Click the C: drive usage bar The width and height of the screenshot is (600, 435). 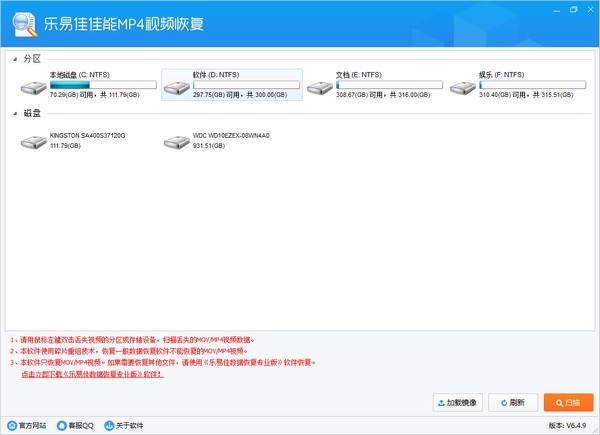[x=103, y=85]
